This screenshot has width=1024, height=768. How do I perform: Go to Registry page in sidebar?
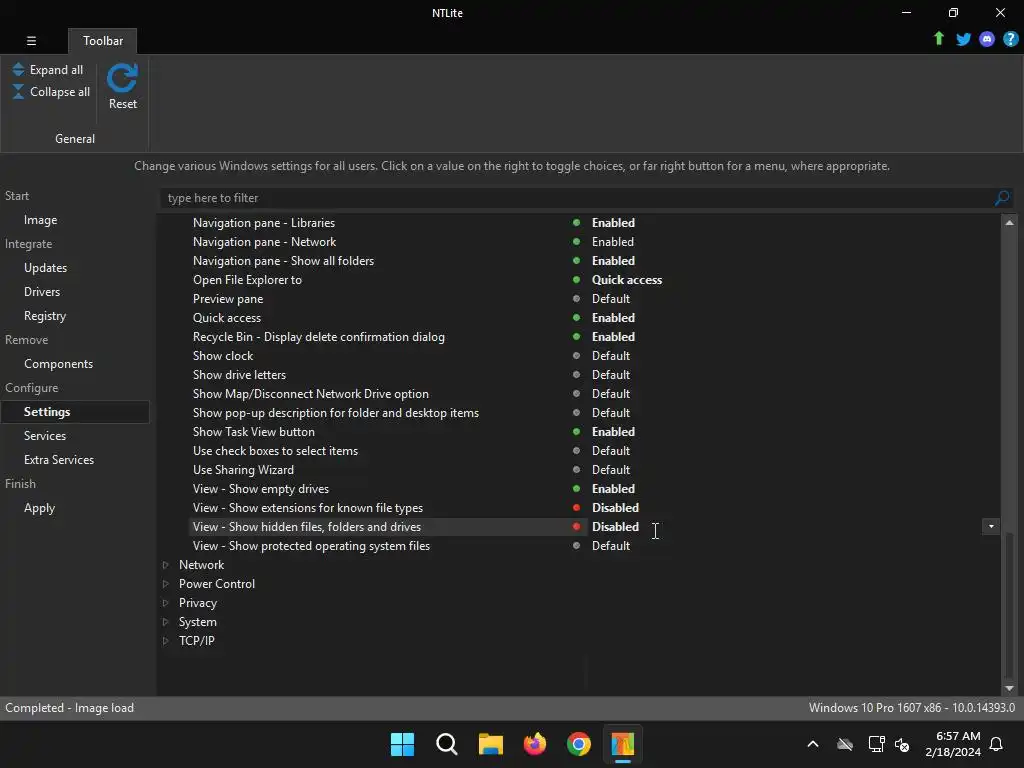pyautogui.click(x=45, y=316)
